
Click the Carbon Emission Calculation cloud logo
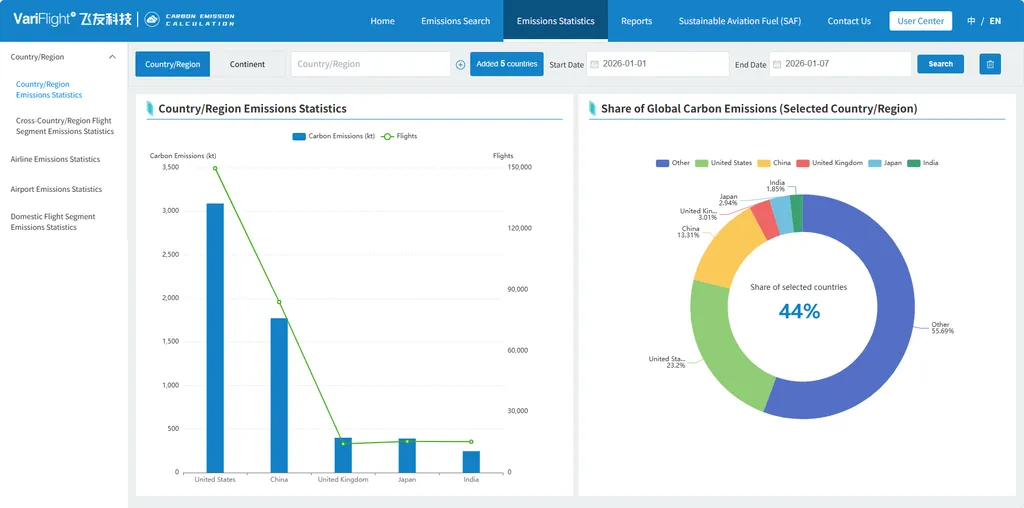click(x=189, y=20)
